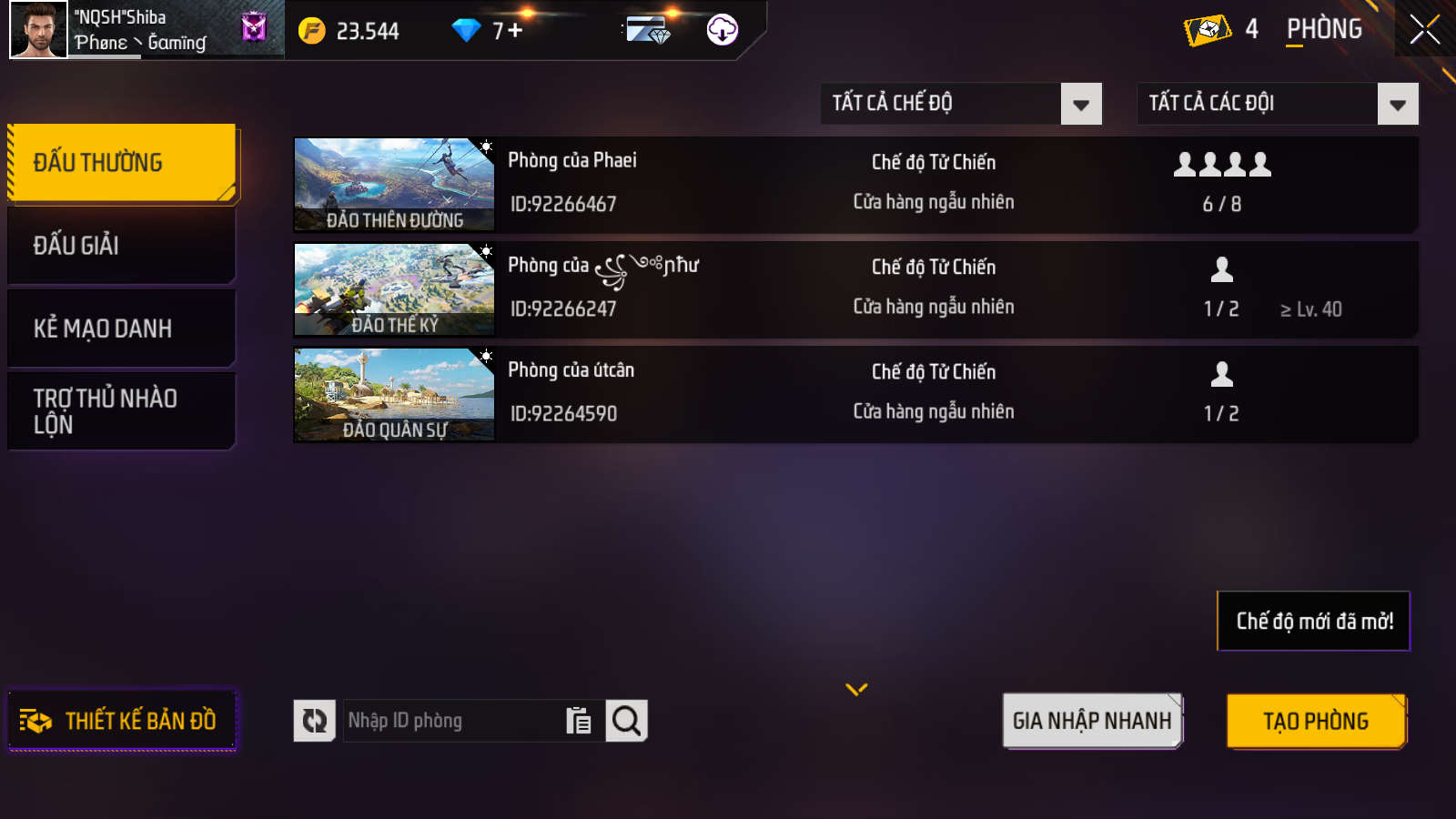Select the Đấu Giải tab
This screenshot has width=1456, height=819.
[x=122, y=246]
